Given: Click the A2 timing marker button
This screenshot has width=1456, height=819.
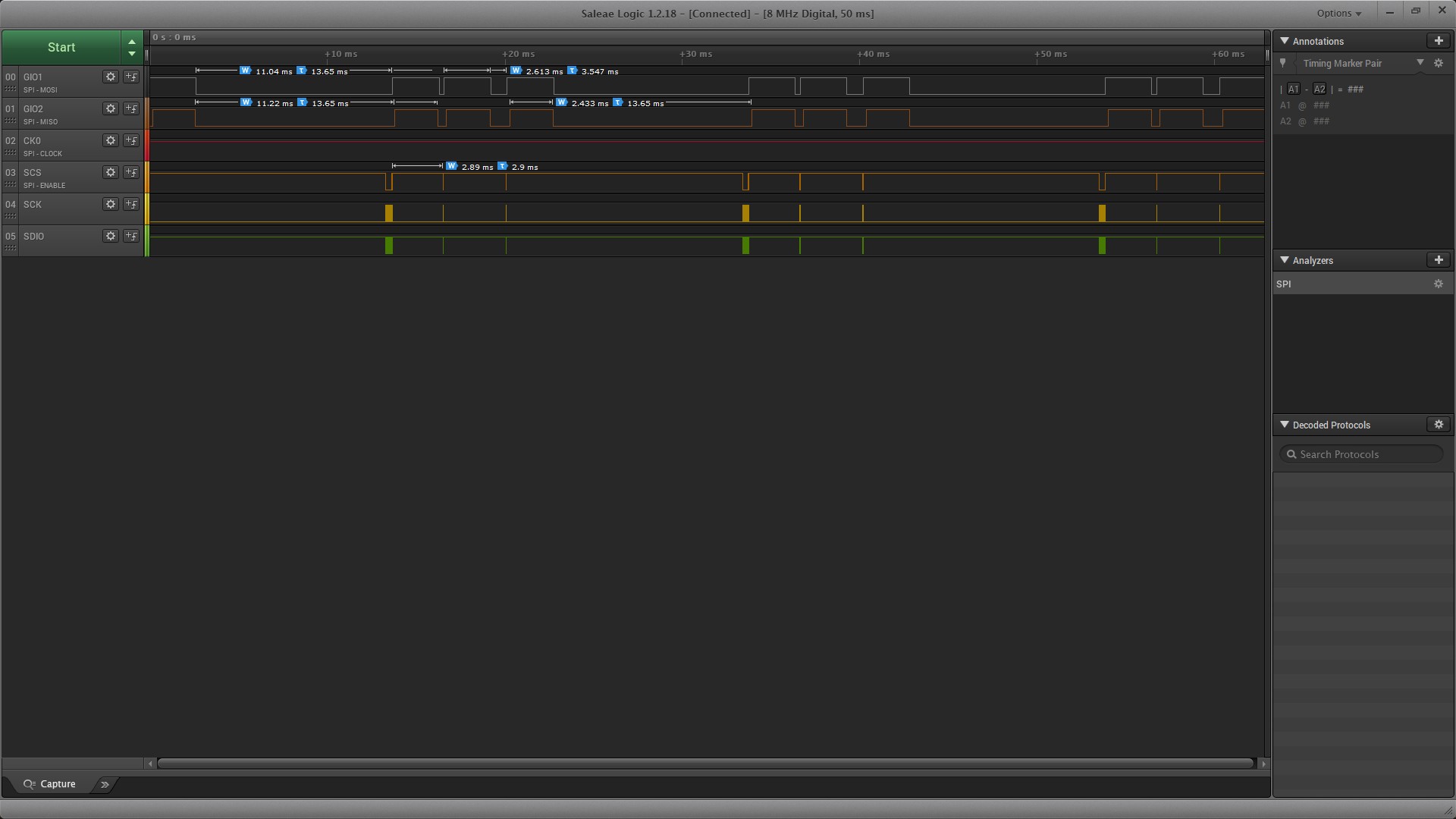Looking at the screenshot, I should pyautogui.click(x=1319, y=89).
